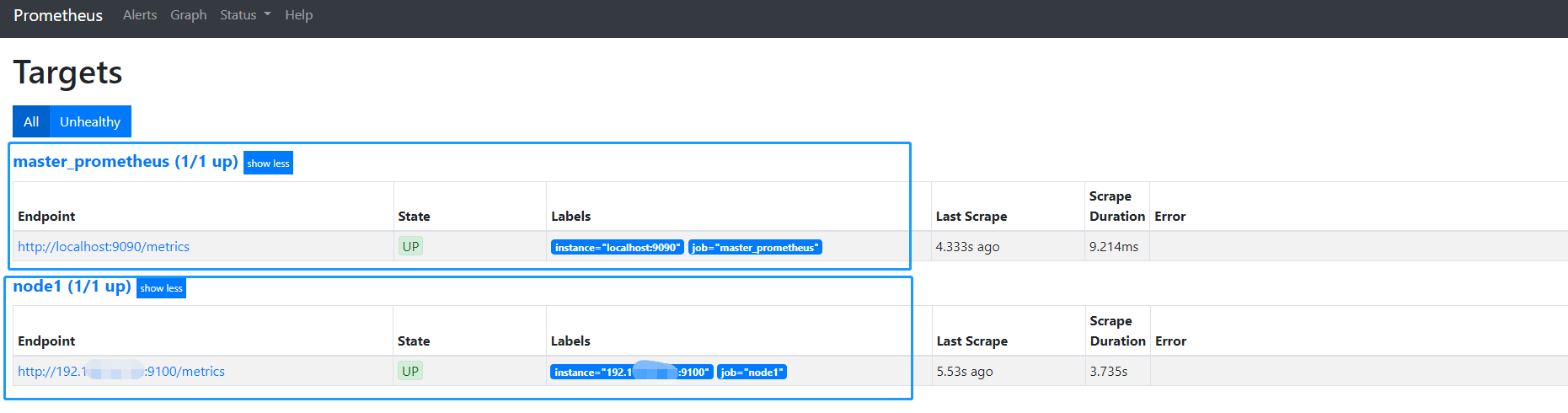Click the 9.214ms scrape duration value
Image resolution: width=1568 pixels, height=413 pixels.
tap(1114, 247)
